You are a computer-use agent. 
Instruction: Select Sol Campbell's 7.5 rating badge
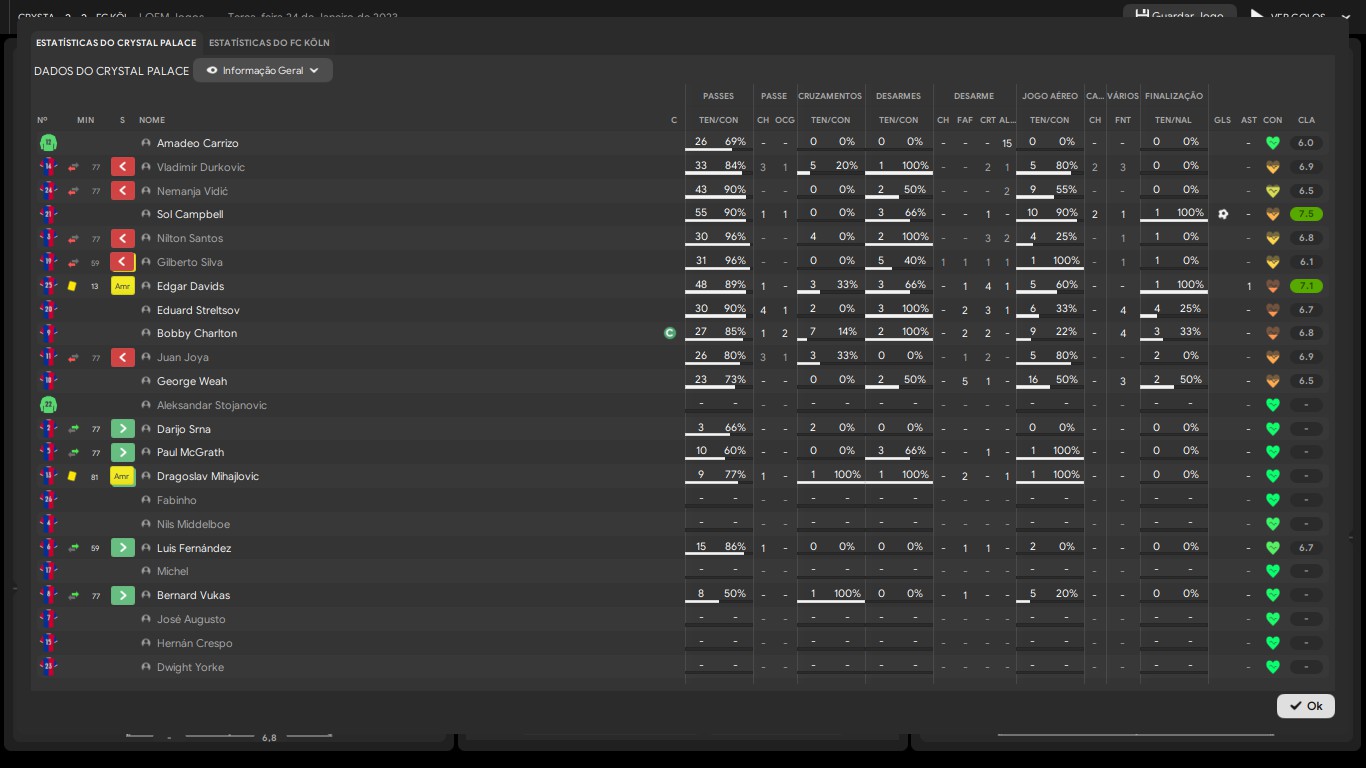pyautogui.click(x=1306, y=214)
